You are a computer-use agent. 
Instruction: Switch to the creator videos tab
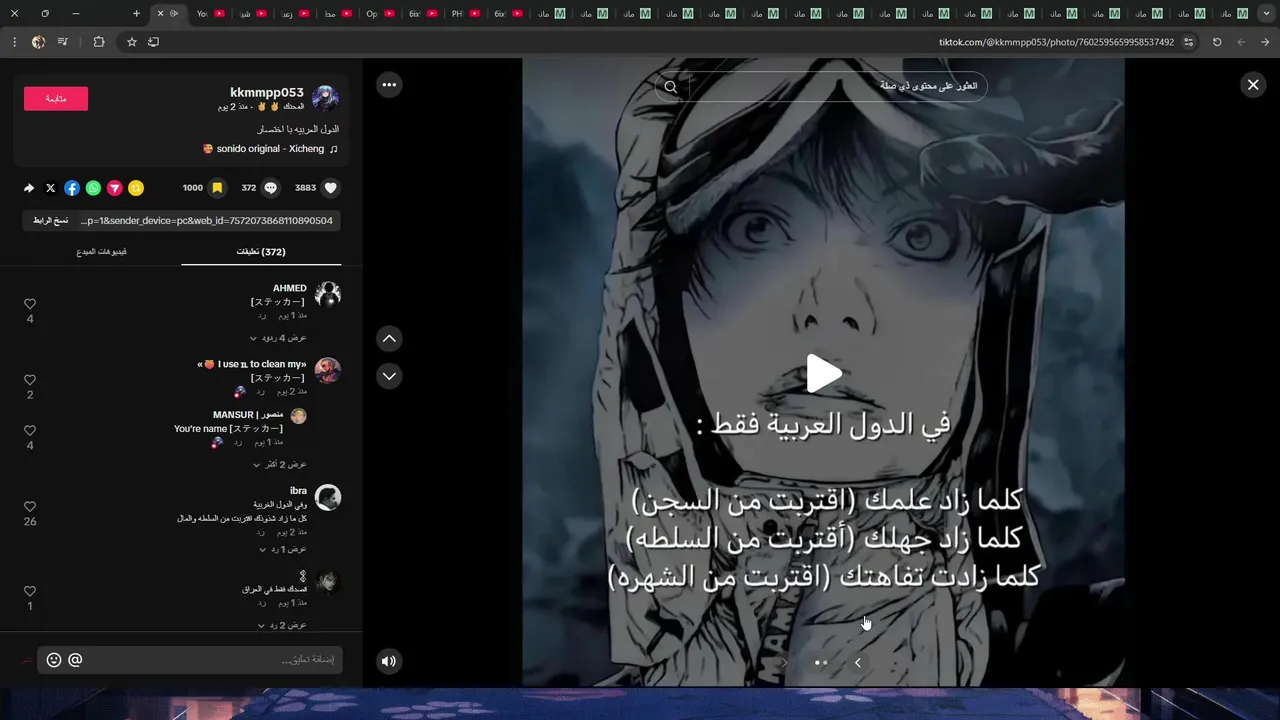[101, 252]
